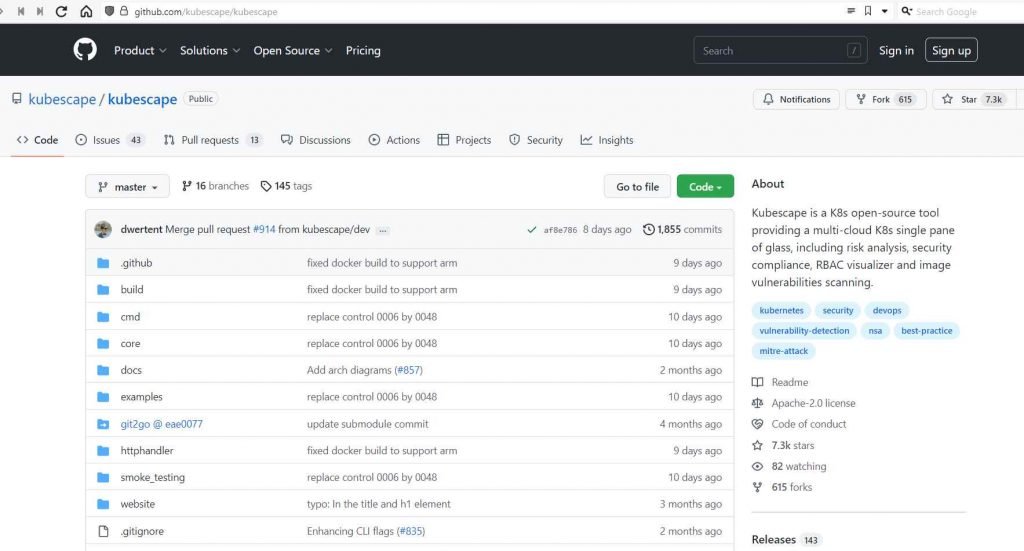Open the smoke_testing folder
This screenshot has width=1024, height=551.
tap(152, 477)
